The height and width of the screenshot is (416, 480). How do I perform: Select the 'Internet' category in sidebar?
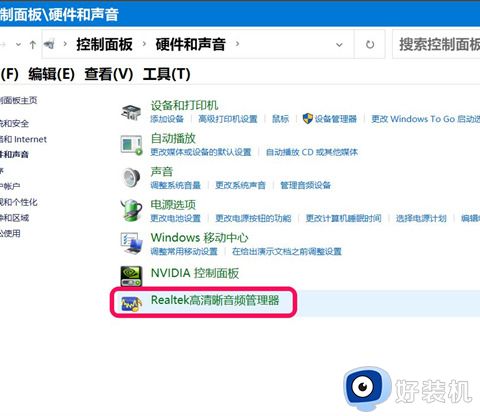pyautogui.click(x=23, y=139)
